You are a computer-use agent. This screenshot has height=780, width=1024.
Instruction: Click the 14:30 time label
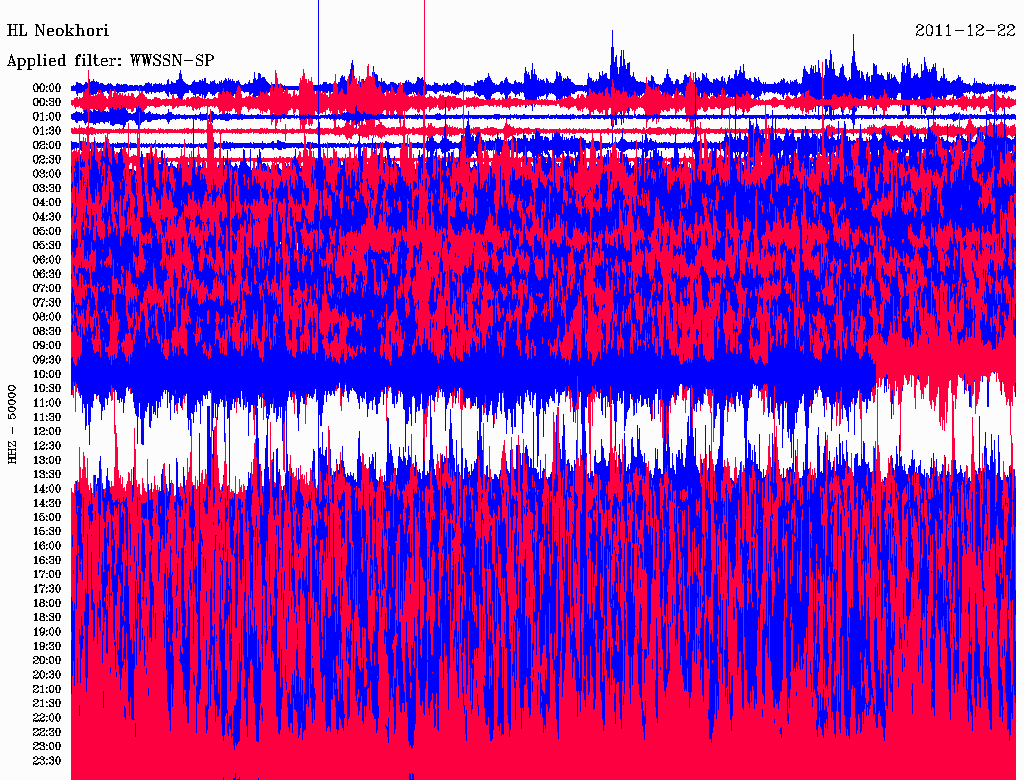47,503
